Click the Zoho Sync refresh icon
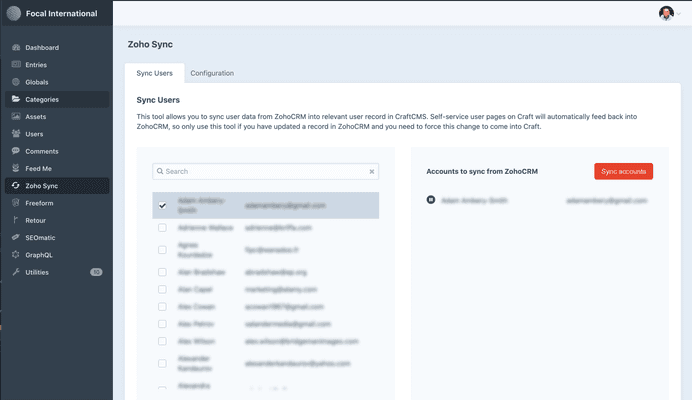The width and height of the screenshot is (692, 400). tap(16, 185)
